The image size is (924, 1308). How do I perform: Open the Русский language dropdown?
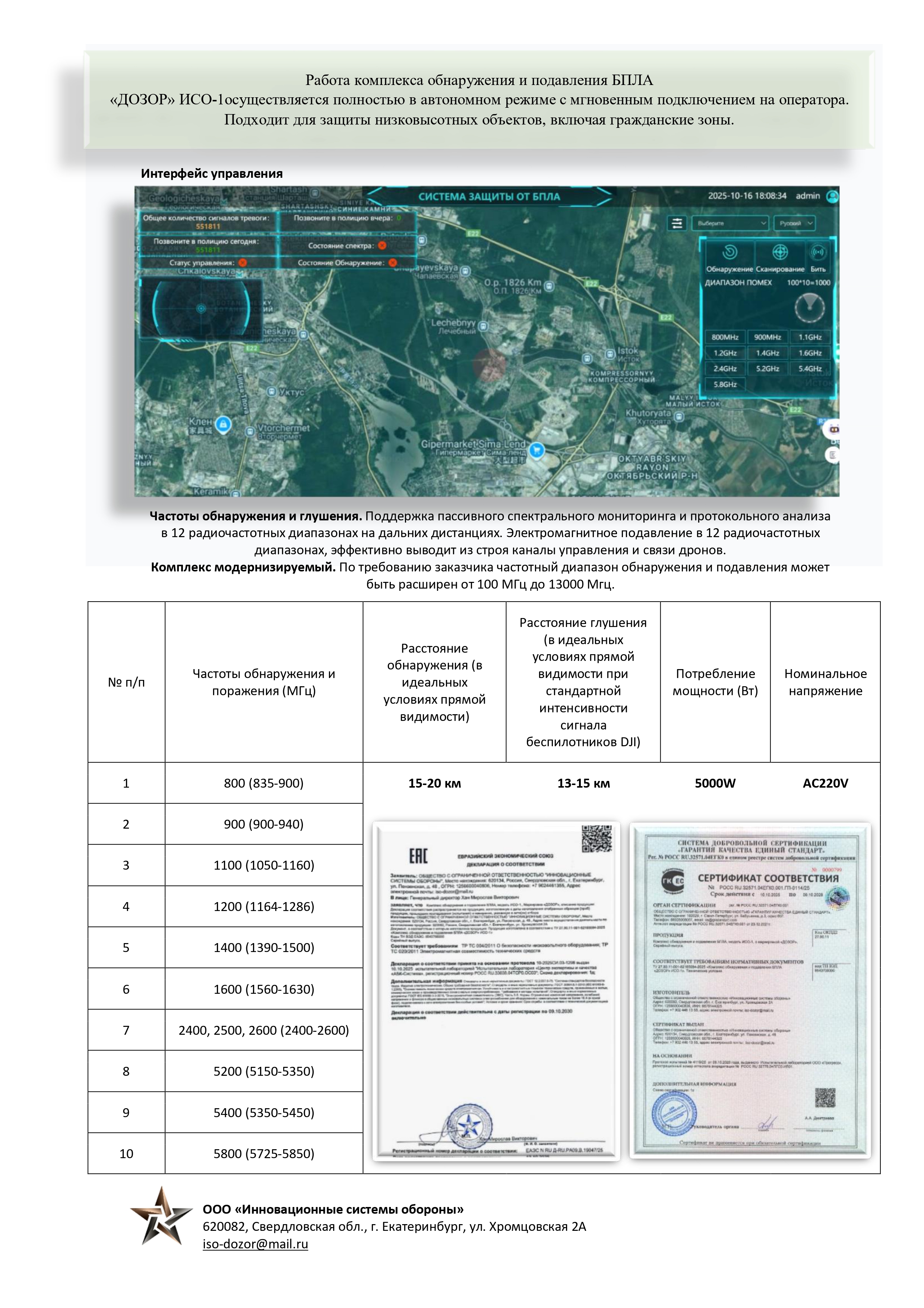[794, 223]
